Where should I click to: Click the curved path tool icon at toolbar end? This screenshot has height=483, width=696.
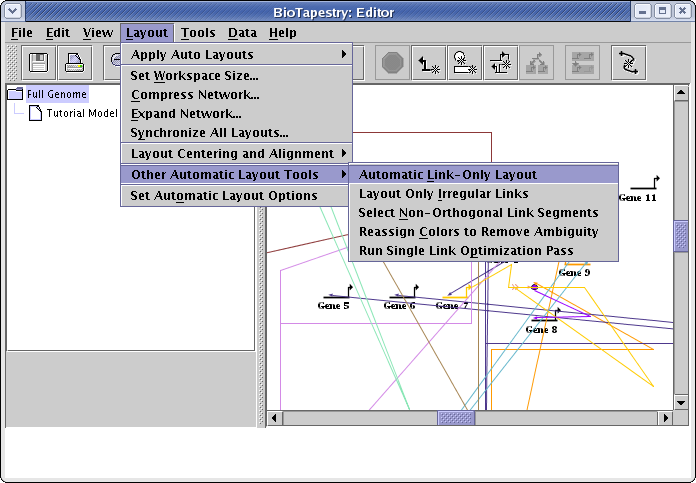click(x=629, y=63)
